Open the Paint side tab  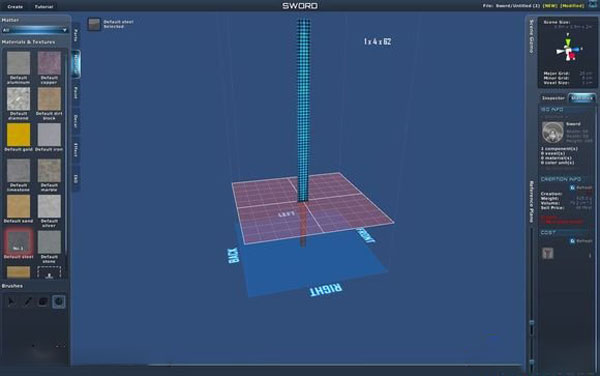76,93
